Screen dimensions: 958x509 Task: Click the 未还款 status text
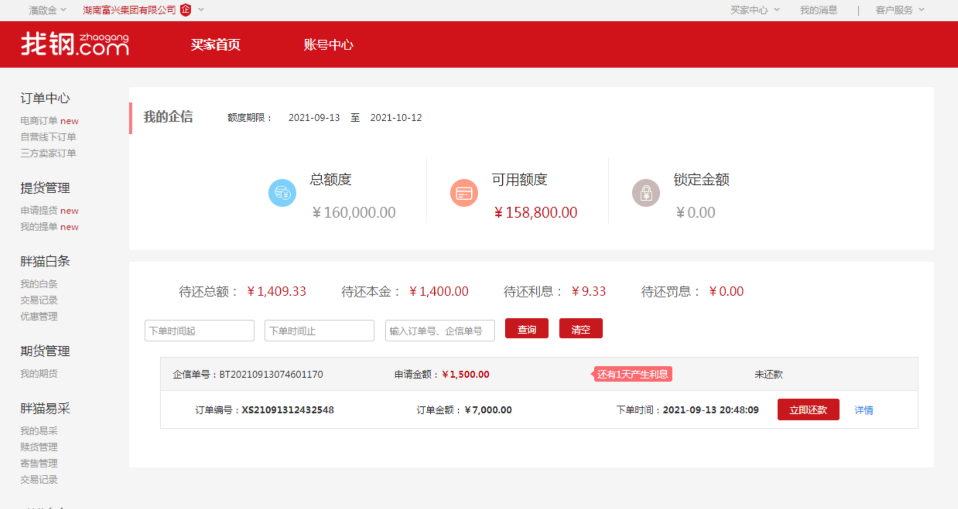769,375
